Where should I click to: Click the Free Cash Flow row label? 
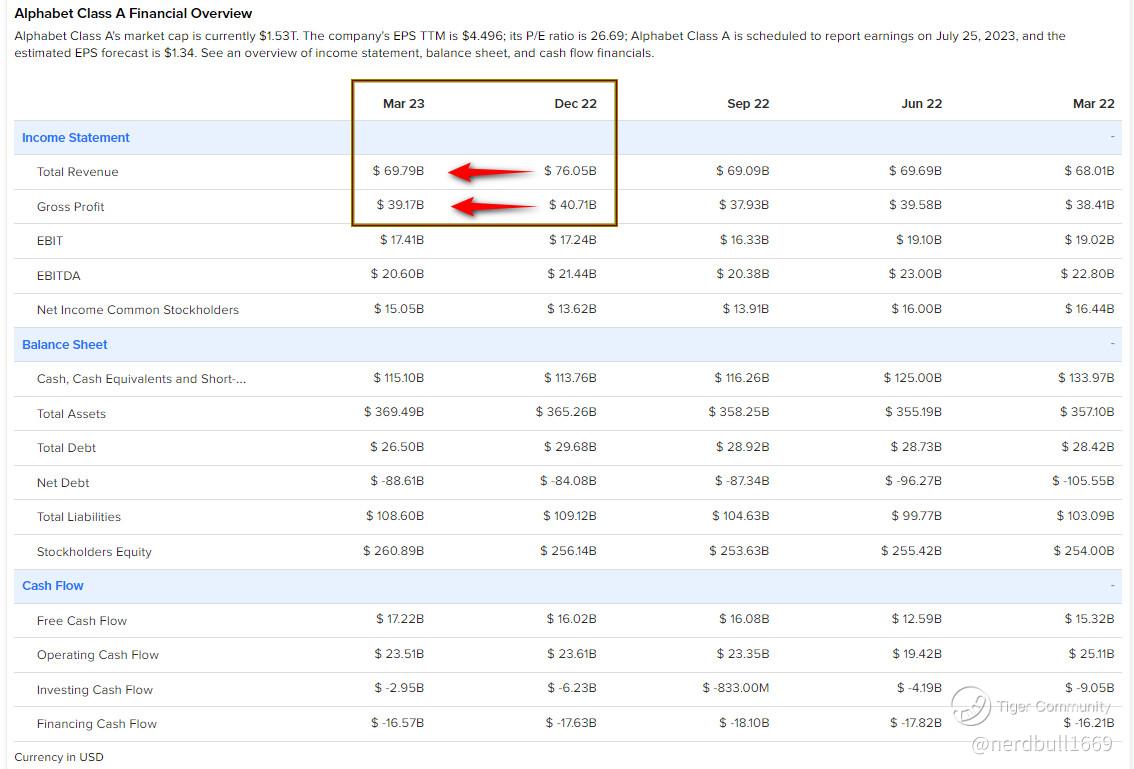[x=82, y=621]
